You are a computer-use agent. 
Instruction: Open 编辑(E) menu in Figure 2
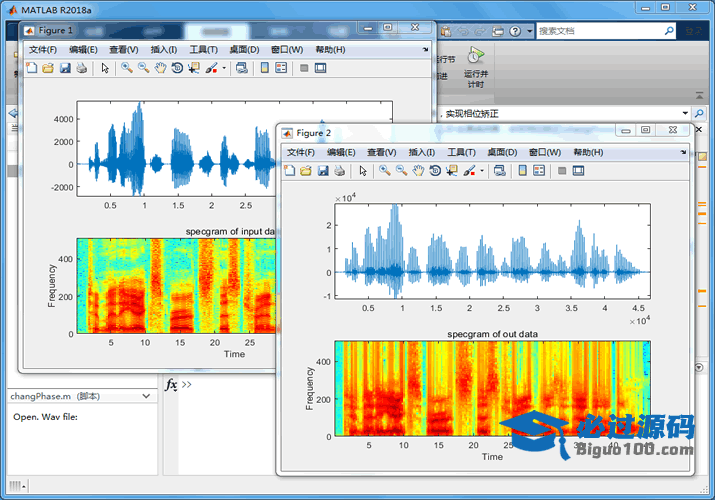341,152
